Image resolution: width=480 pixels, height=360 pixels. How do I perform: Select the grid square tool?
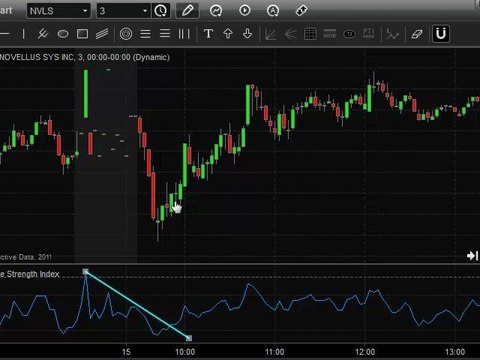click(x=310, y=34)
